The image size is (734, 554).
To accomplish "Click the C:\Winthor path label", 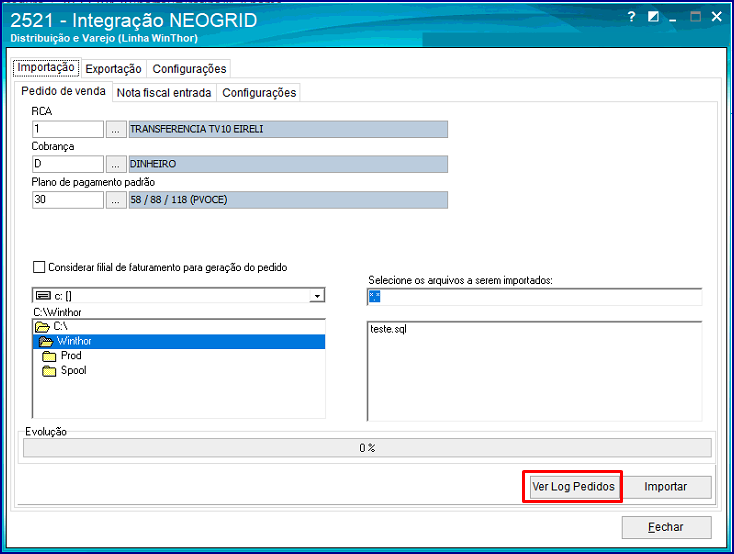I will pyautogui.click(x=57, y=312).
